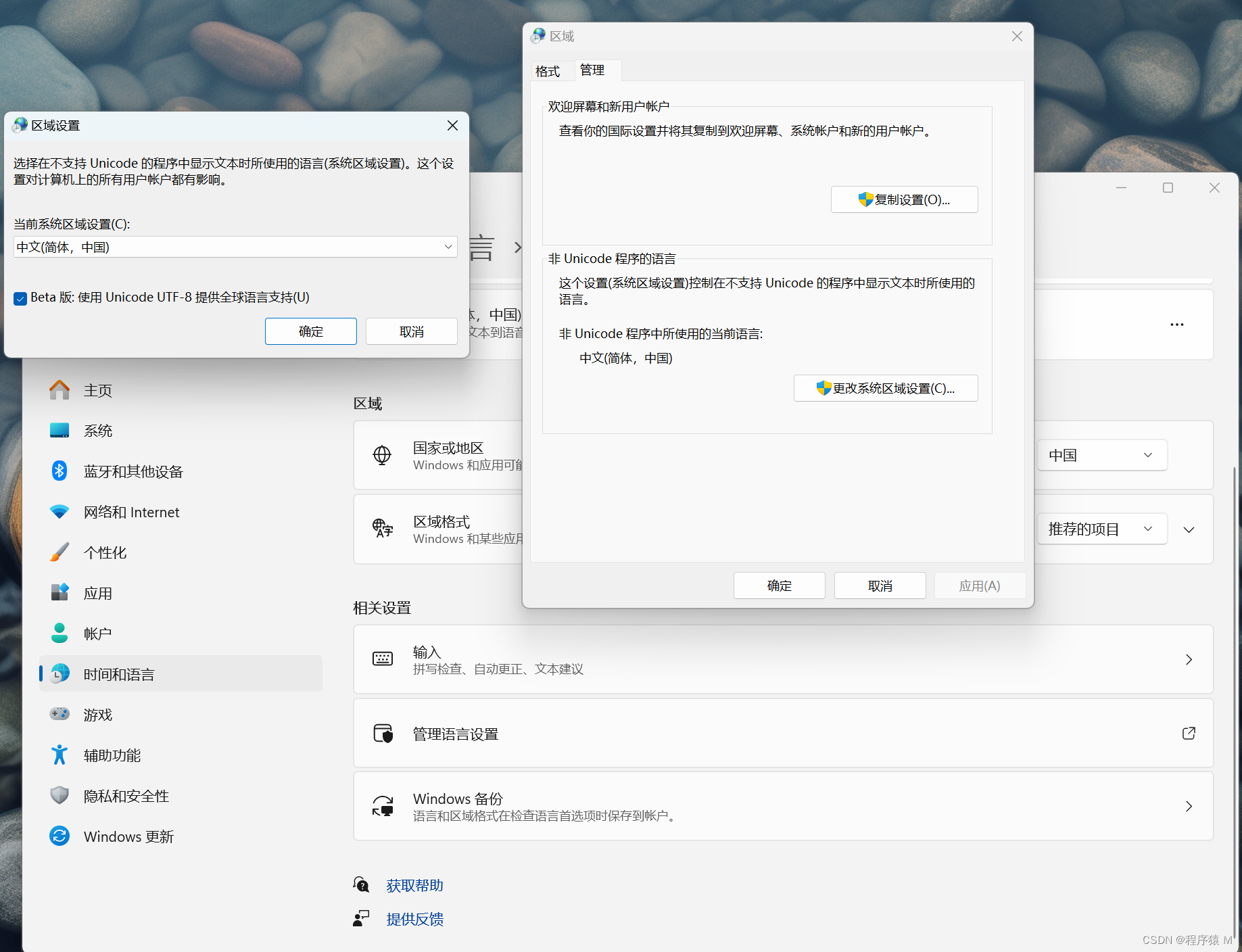Image resolution: width=1242 pixels, height=952 pixels.
Task: Expand the 区域格式 section chevron
Action: 1189,529
